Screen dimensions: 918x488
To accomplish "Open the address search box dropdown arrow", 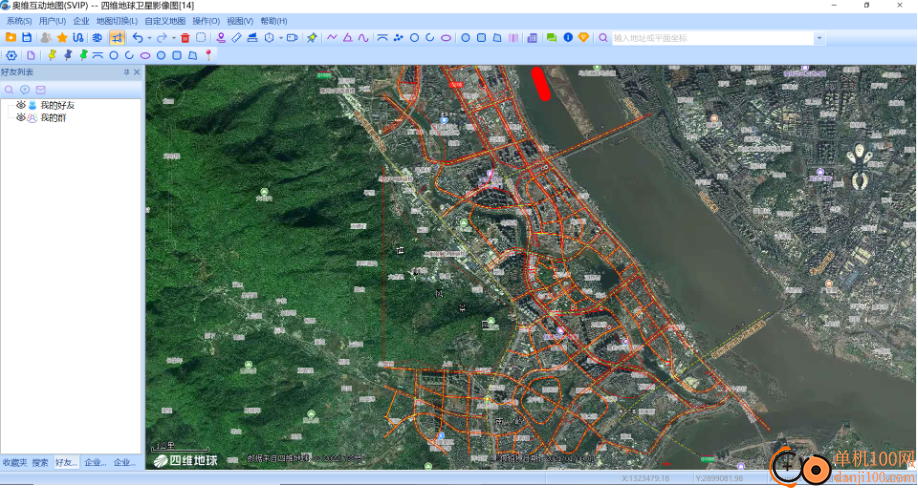I will [820, 38].
